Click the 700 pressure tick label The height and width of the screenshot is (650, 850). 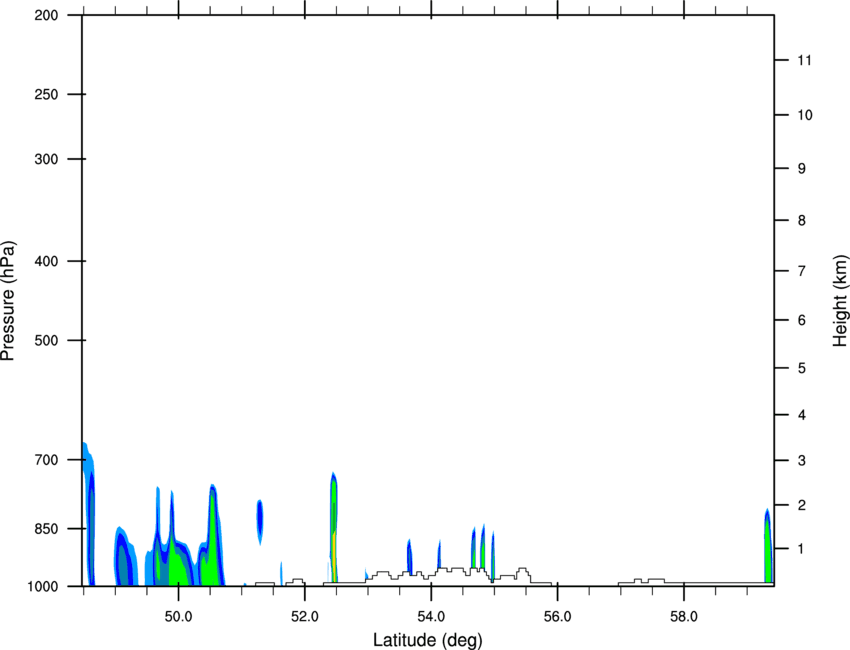46,460
